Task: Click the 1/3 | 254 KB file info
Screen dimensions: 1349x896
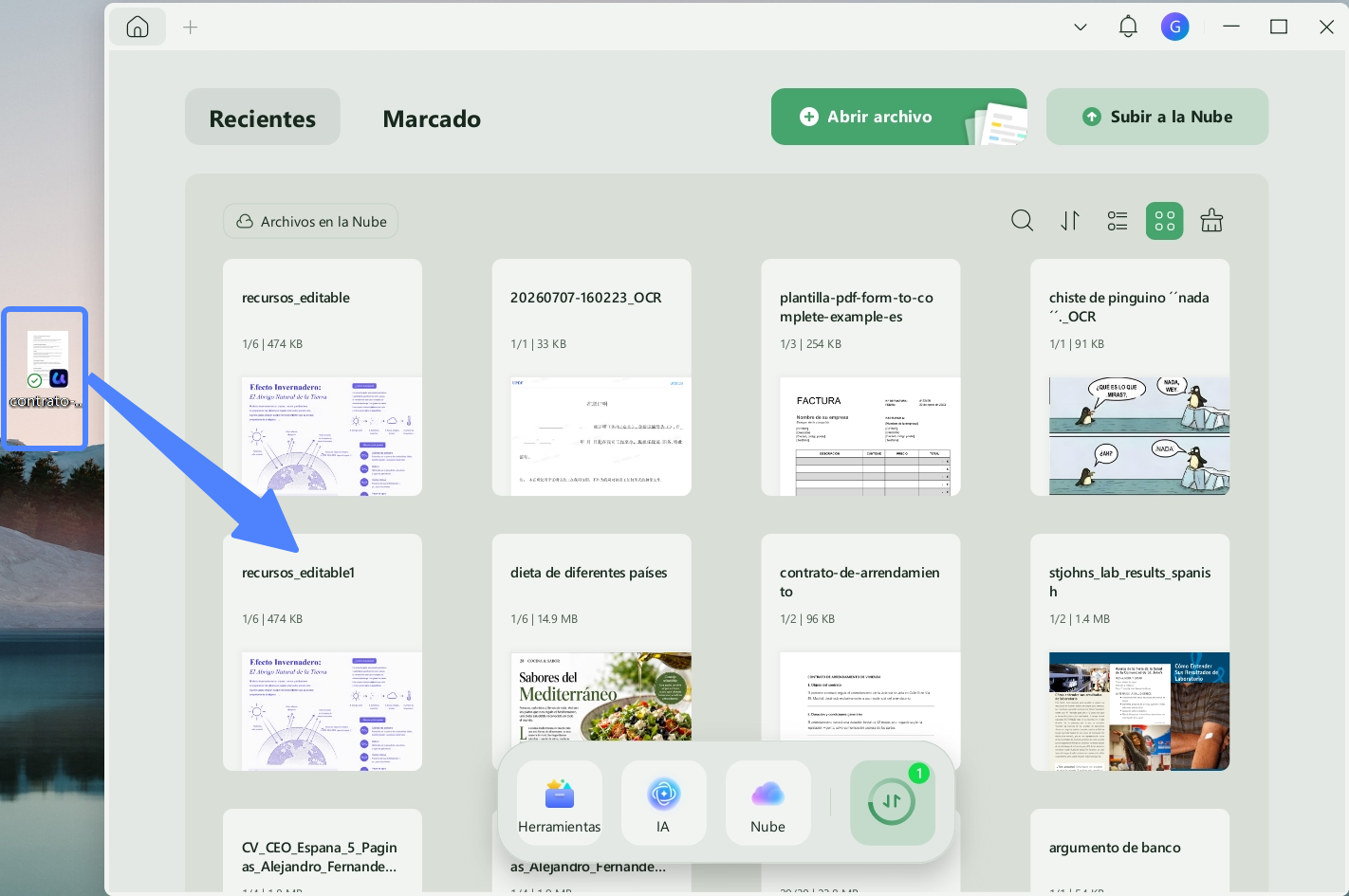Action: tap(810, 344)
